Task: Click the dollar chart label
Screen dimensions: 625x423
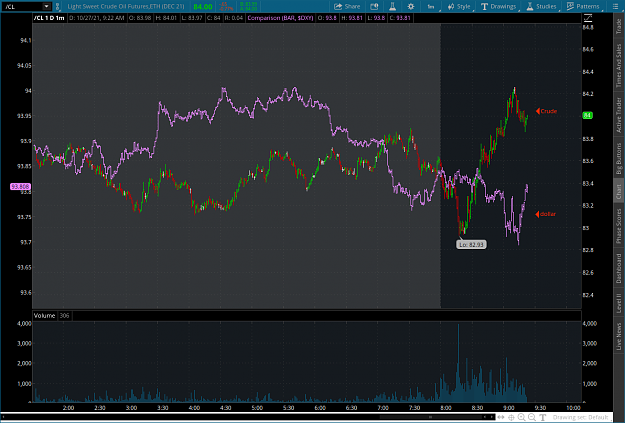Action: (548, 214)
